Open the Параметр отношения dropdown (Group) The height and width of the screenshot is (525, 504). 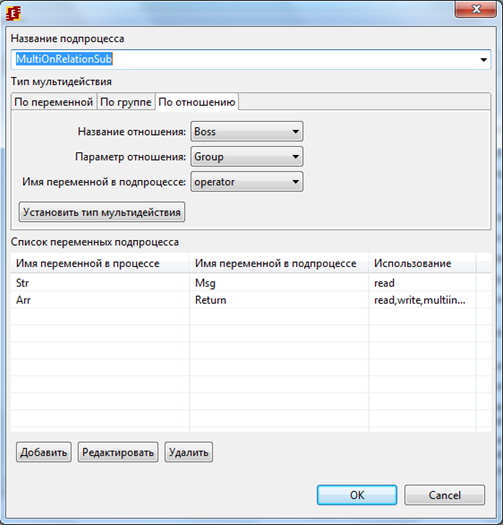247,157
